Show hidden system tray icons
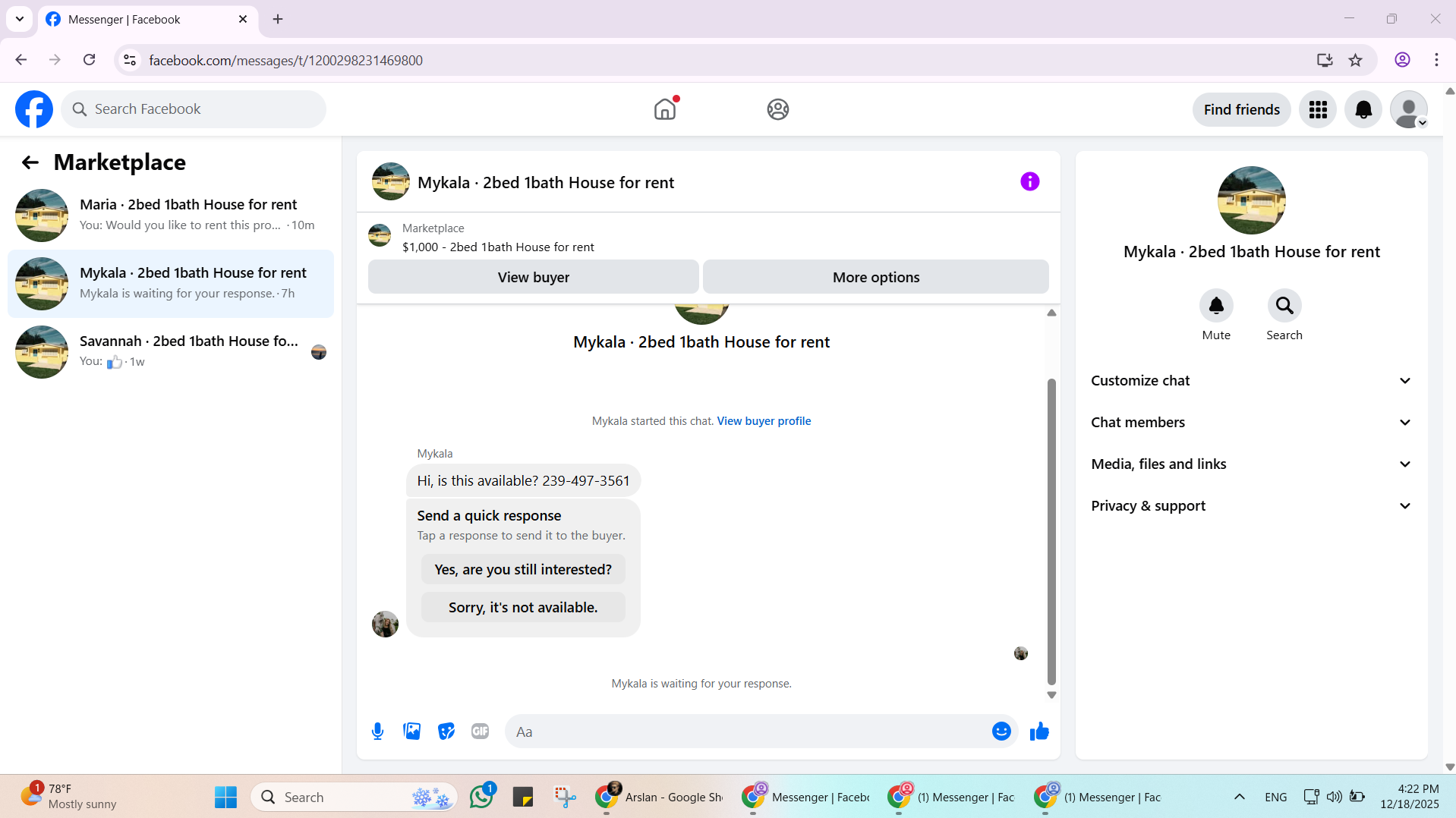1456x818 pixels. pyautogui.click(x=1240, y=797)
